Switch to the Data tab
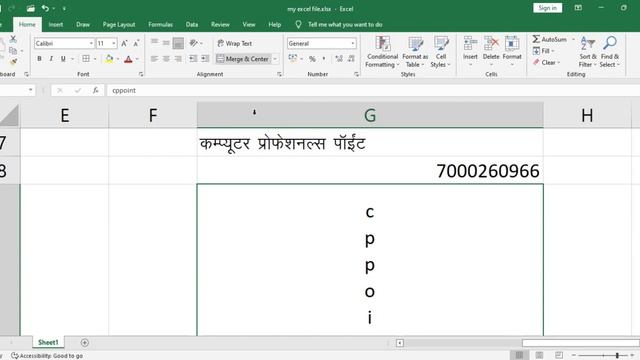 pyautogui.click(x=192, y=24)
